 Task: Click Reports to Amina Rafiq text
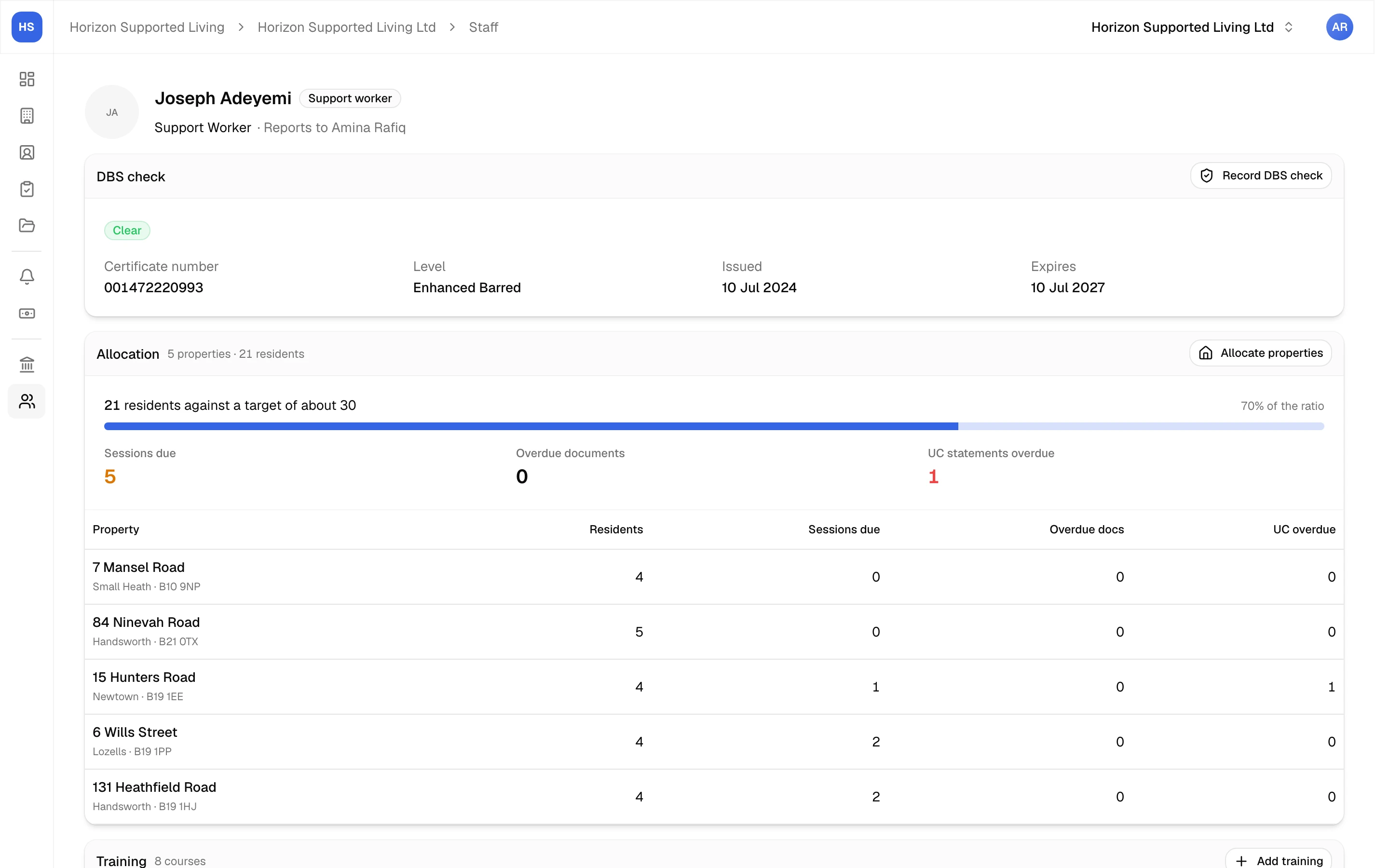(x=335, y=127)
